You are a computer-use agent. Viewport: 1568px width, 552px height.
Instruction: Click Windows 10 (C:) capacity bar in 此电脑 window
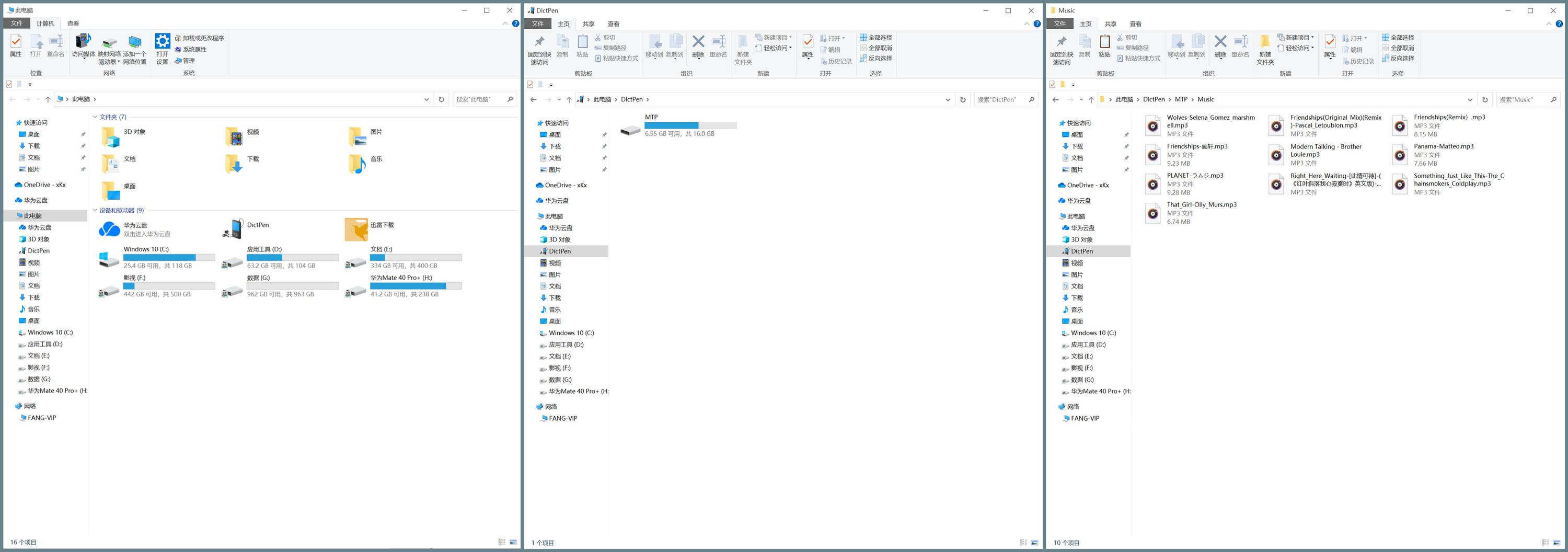pos(169,257)
